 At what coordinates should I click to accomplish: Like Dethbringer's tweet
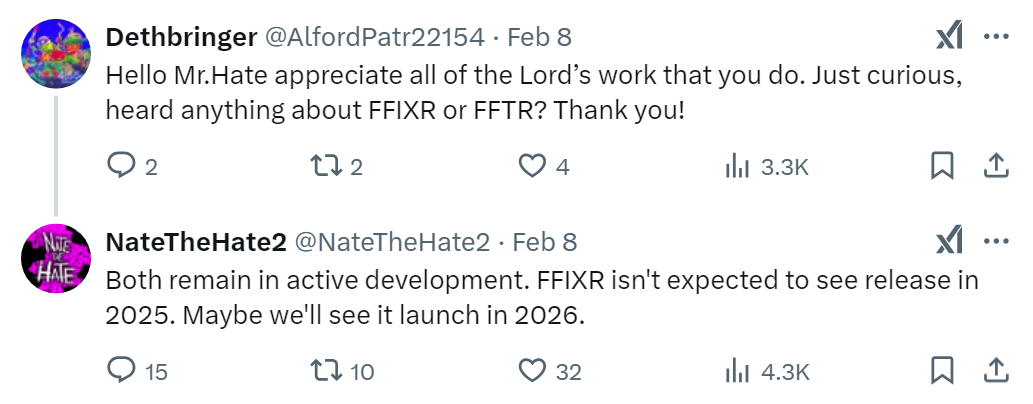[531, 167]
